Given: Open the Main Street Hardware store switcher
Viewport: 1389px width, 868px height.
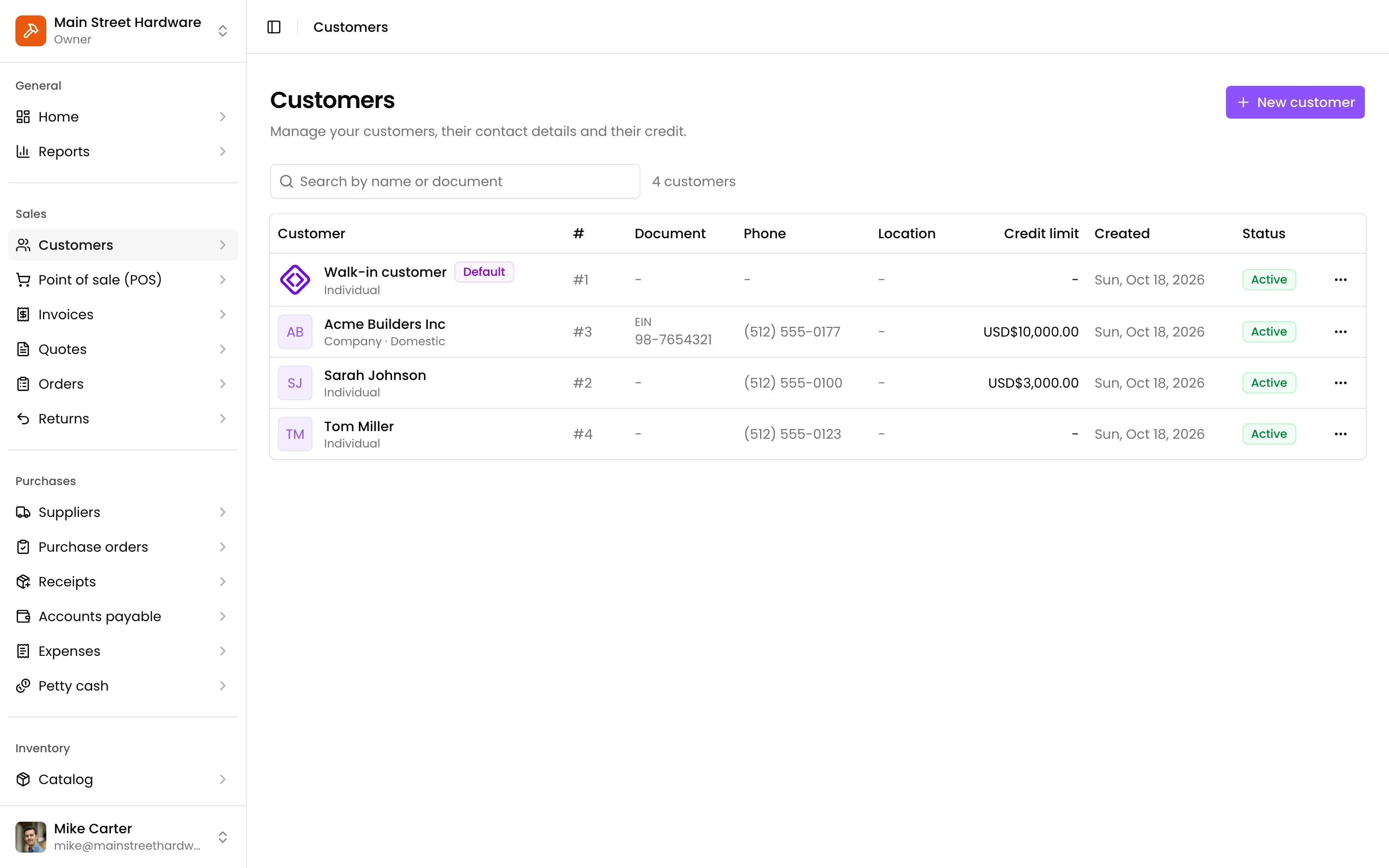Looking at the screenshot, I should click(123, 30).
